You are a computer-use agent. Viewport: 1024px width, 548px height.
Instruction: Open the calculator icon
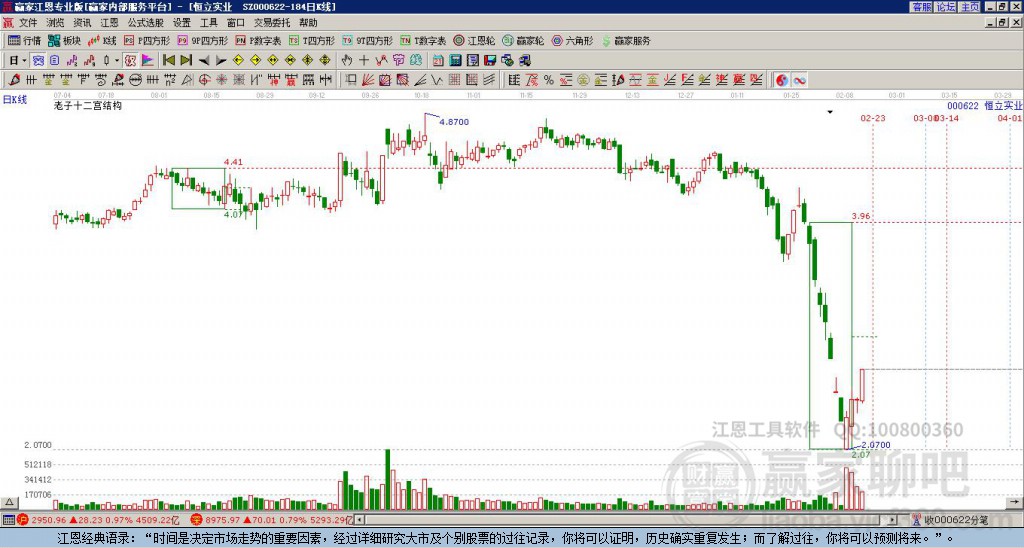pyautogui.click(x=455, y=60)
